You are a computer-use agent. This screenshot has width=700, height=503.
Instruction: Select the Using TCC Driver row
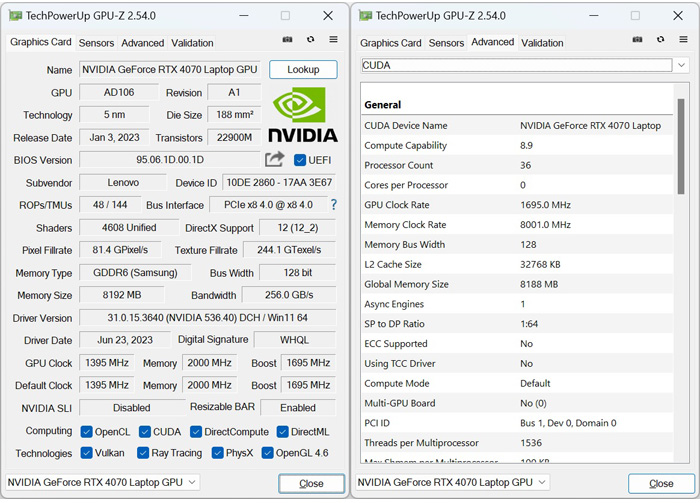click(x=518, y=364)
